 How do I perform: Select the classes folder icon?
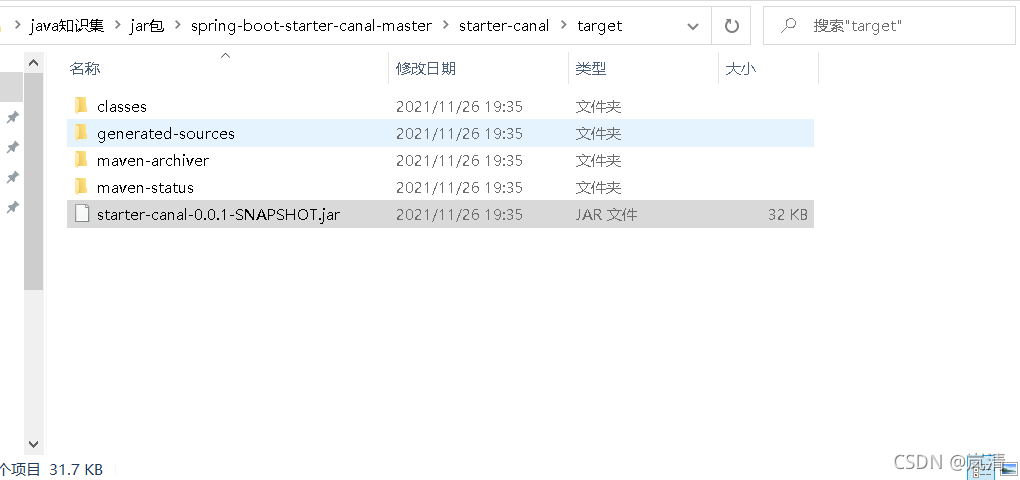click(81, 105)
